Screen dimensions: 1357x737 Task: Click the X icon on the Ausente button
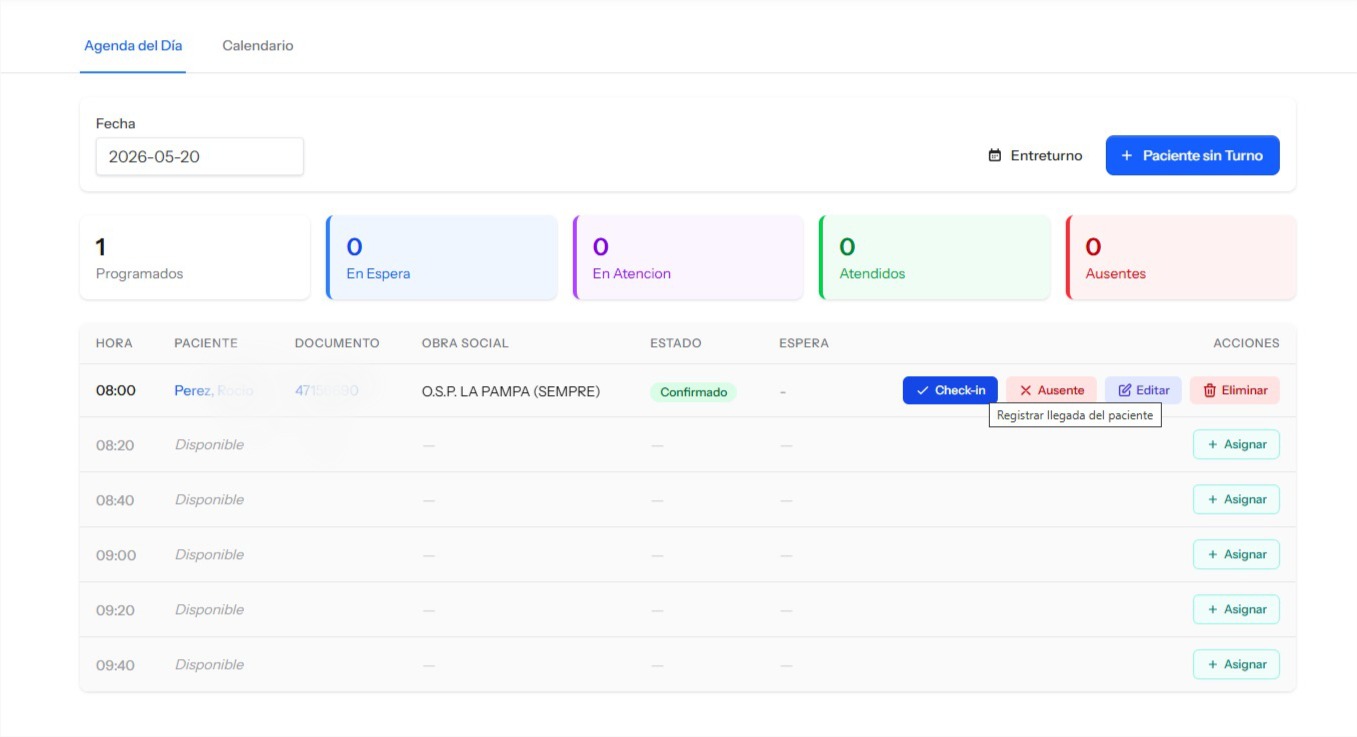(x=1025, y=391)
